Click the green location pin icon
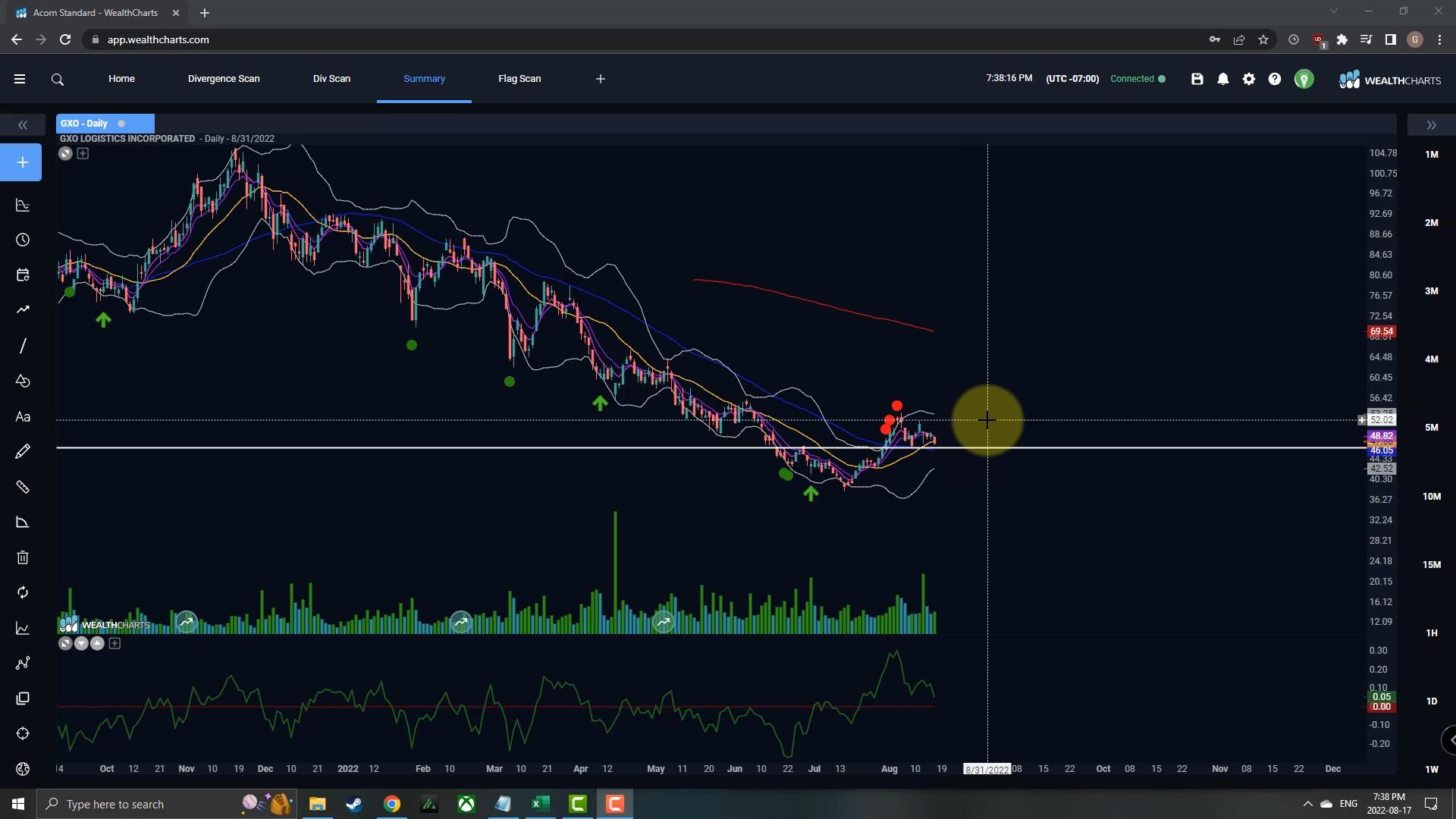Image resolution: width=1456 pixels, height=819 pixels. (1304, 79)
